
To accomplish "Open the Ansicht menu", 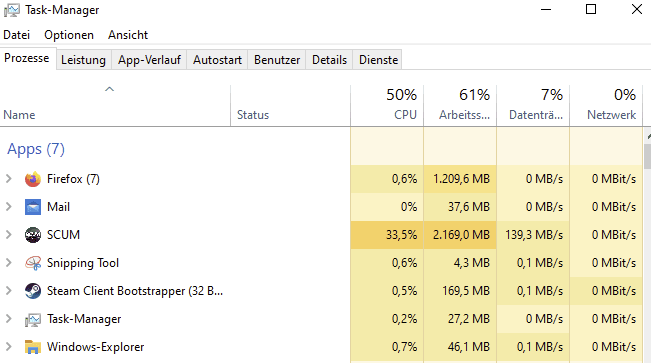I will pyautogui.click(x=128, y=35).
